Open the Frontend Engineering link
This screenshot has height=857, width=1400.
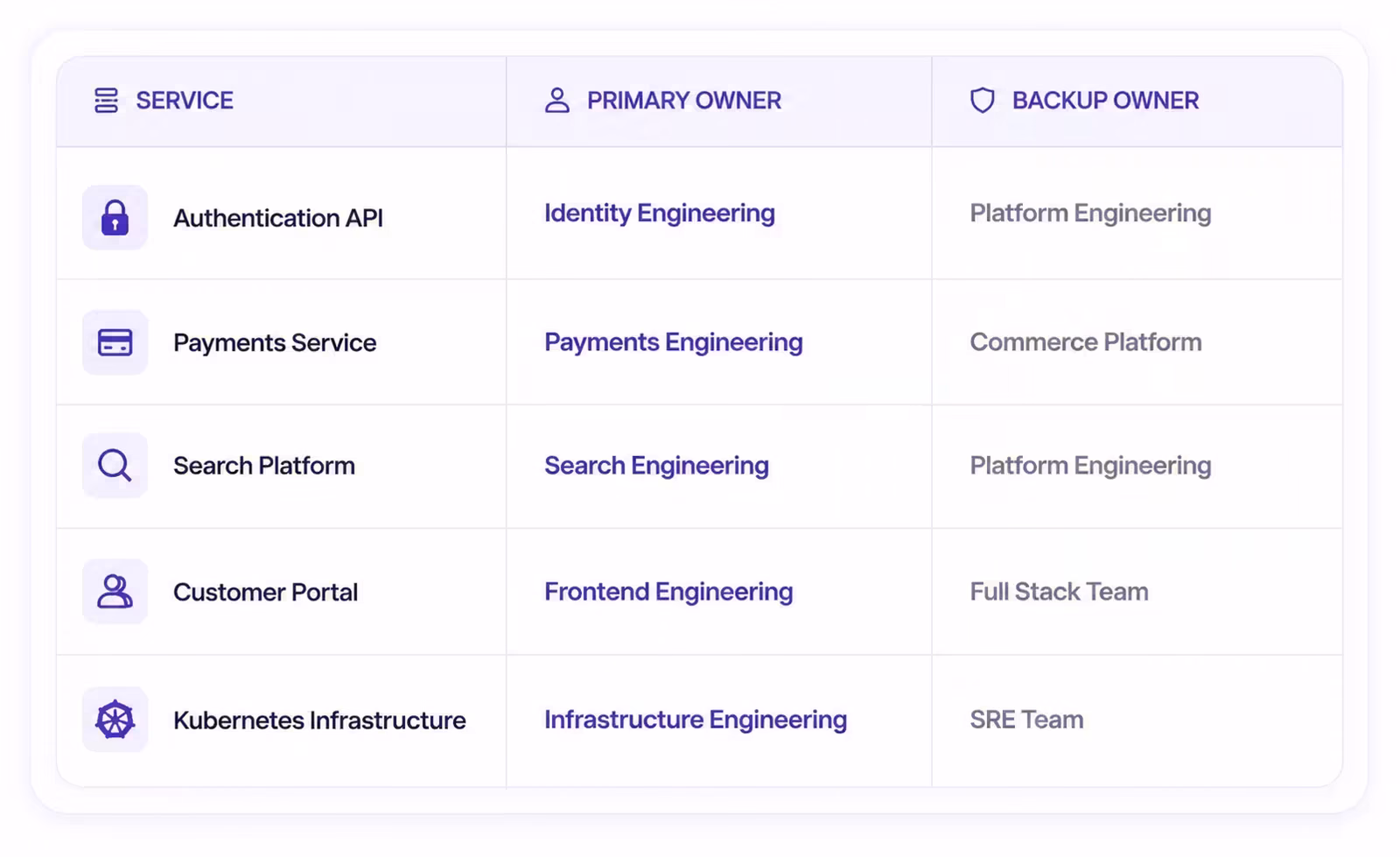668,592
